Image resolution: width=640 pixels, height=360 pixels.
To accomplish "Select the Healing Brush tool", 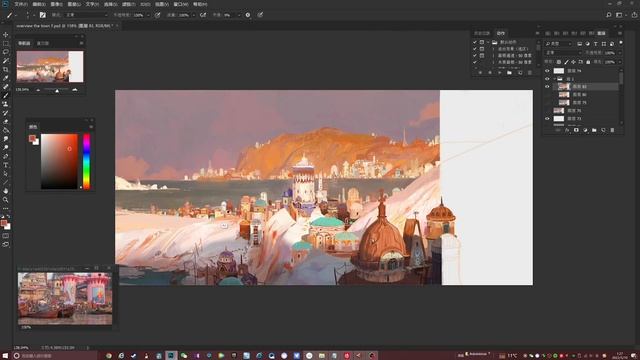I will [x=6, y=87].
